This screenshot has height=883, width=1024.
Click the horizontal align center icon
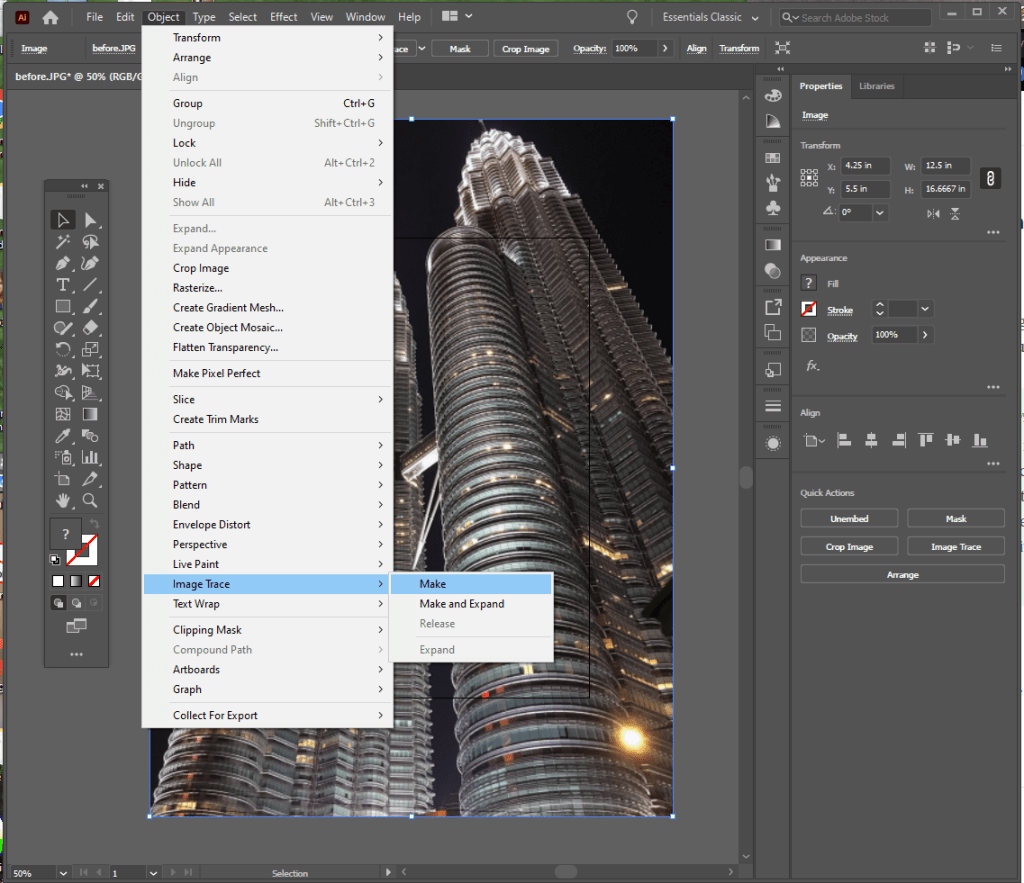[871, 440]
